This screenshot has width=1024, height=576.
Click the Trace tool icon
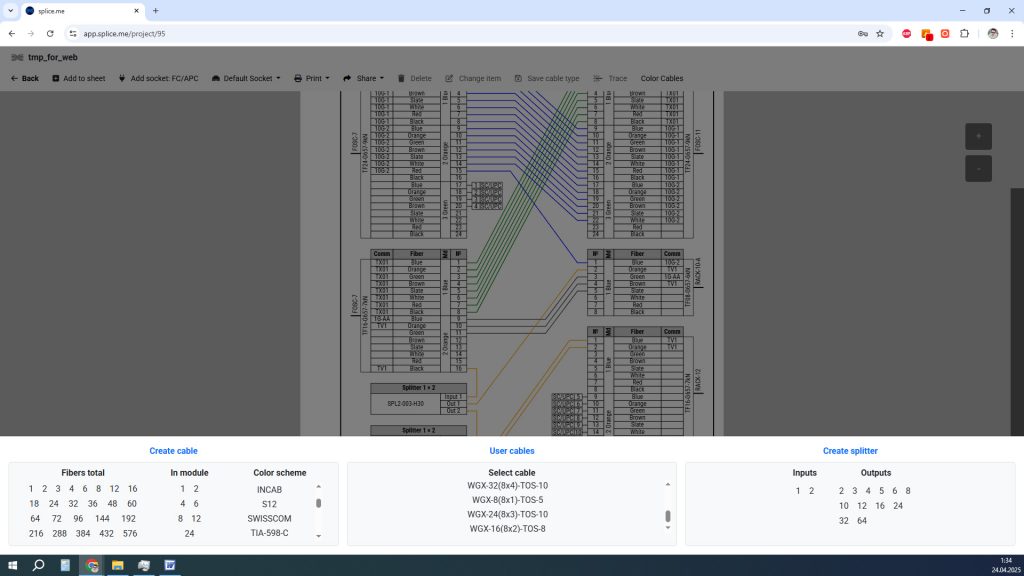(598, 78)
